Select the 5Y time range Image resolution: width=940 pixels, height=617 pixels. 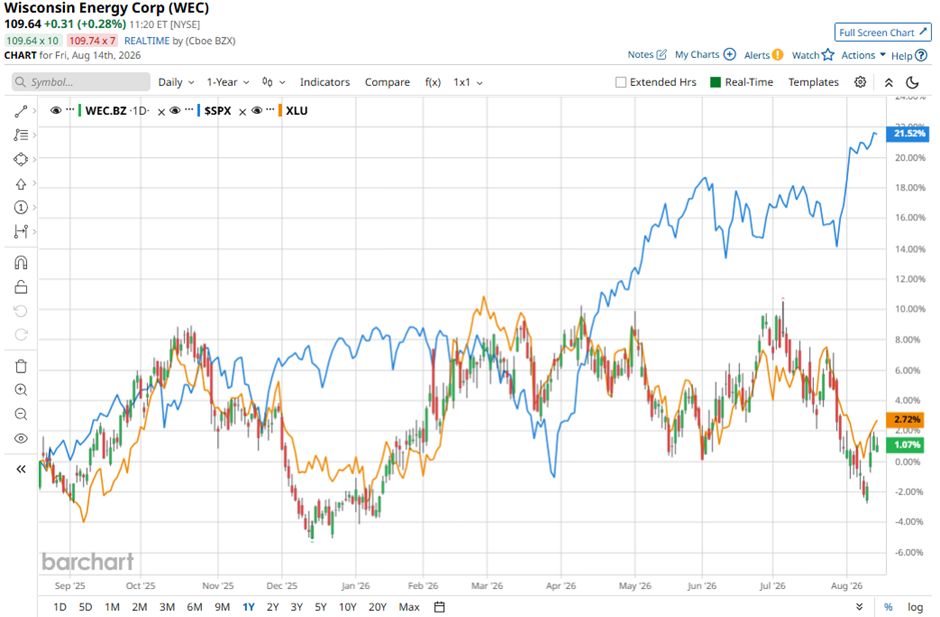(x=321, y=607)
